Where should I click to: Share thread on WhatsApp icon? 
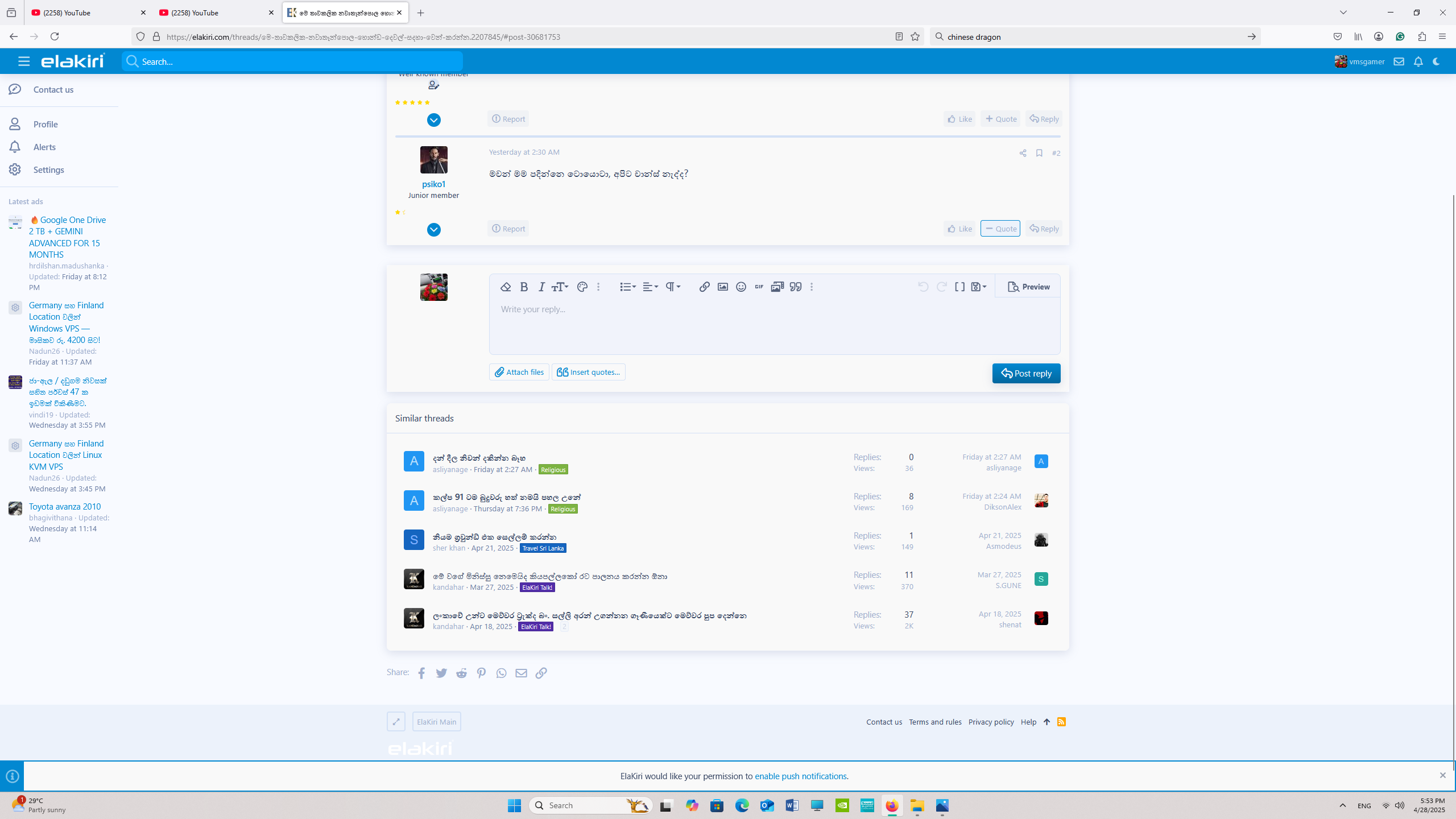point(501,673)
